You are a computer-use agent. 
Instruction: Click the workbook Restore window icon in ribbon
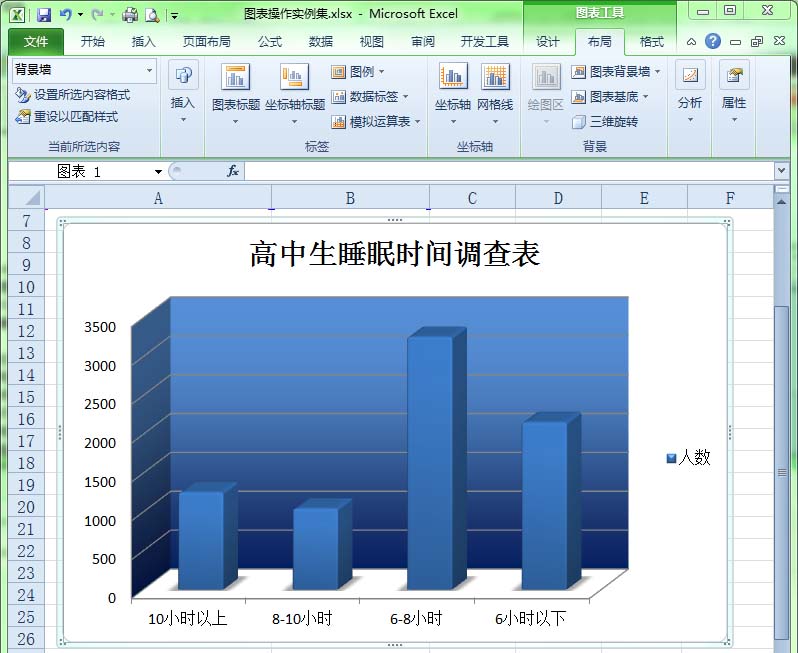coord(757,42)
